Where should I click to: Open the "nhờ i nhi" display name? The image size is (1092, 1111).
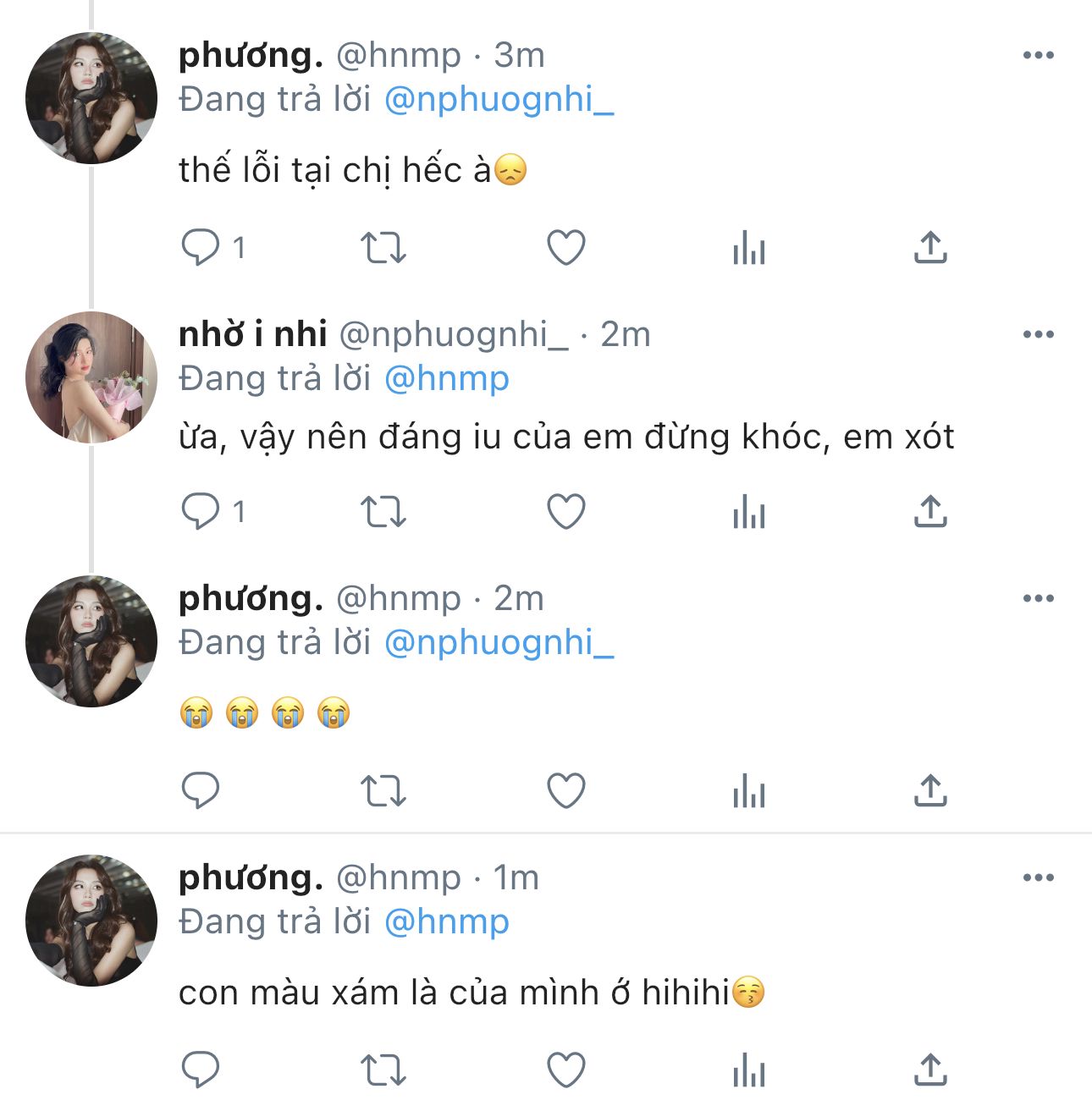[252, 335]
